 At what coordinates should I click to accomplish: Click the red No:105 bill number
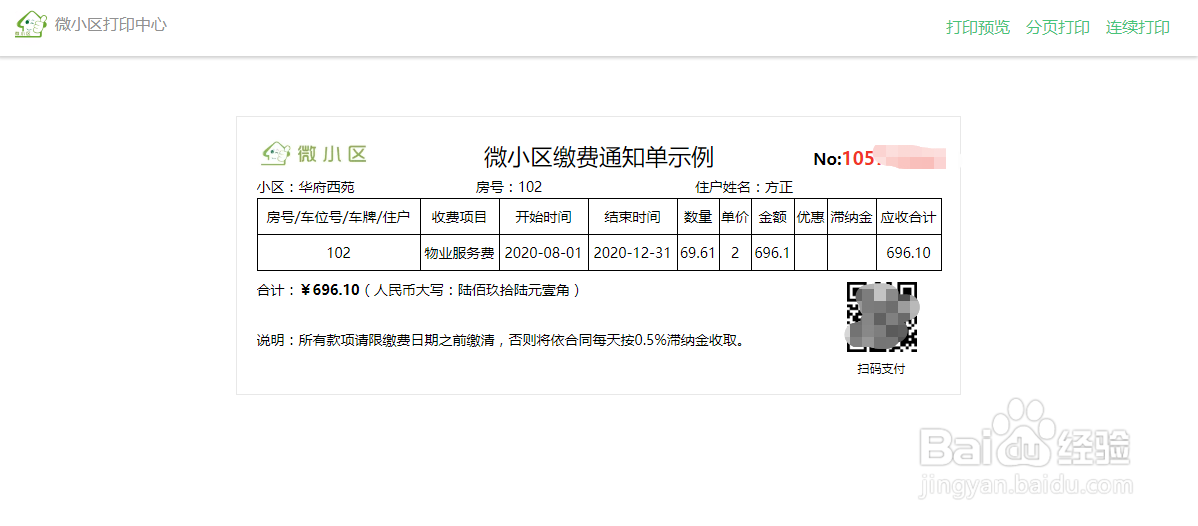[x=880, y=158]
